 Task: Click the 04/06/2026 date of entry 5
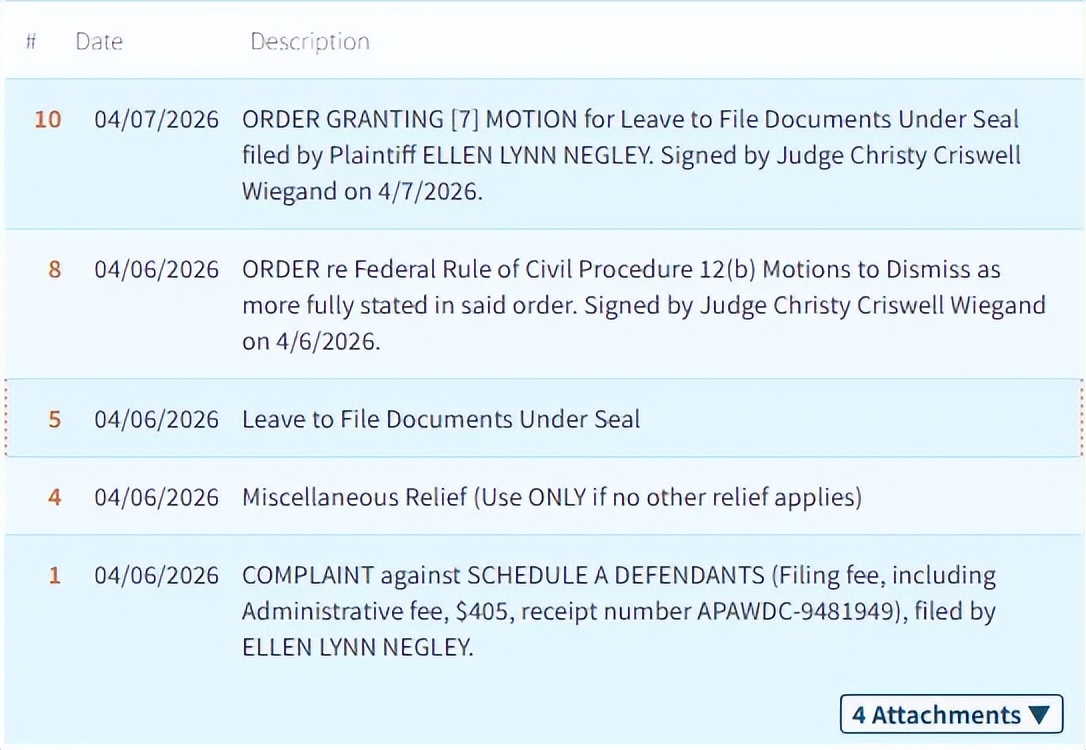[156, 419]
